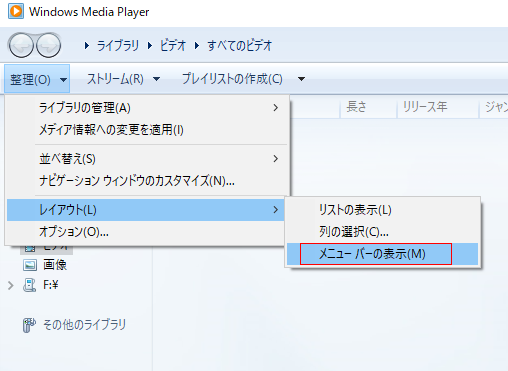Select the レイアウト(L) menu entry

tap(145, 210)
